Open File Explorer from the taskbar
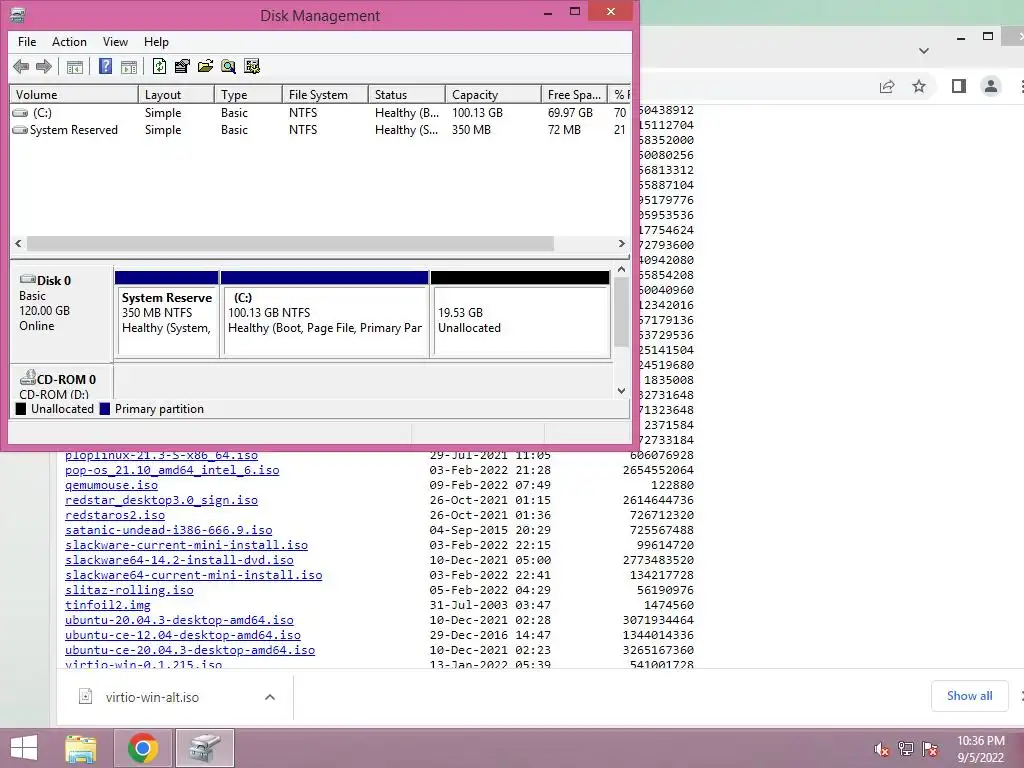This screenshot has width=1024, height=768. [x=81, y=748]
